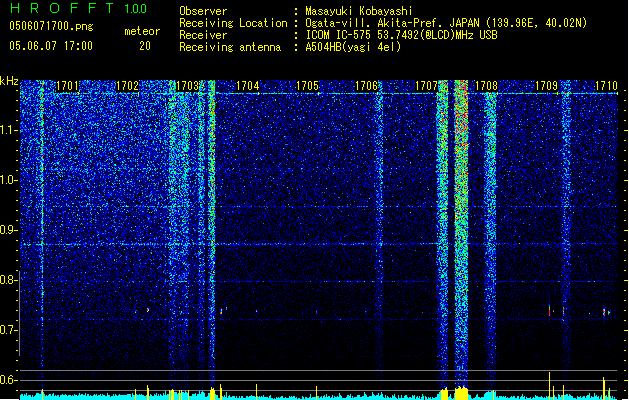Click the 1710 time marker
The image size is (629, 400).
pyautogui.click(x=606, y=86)
